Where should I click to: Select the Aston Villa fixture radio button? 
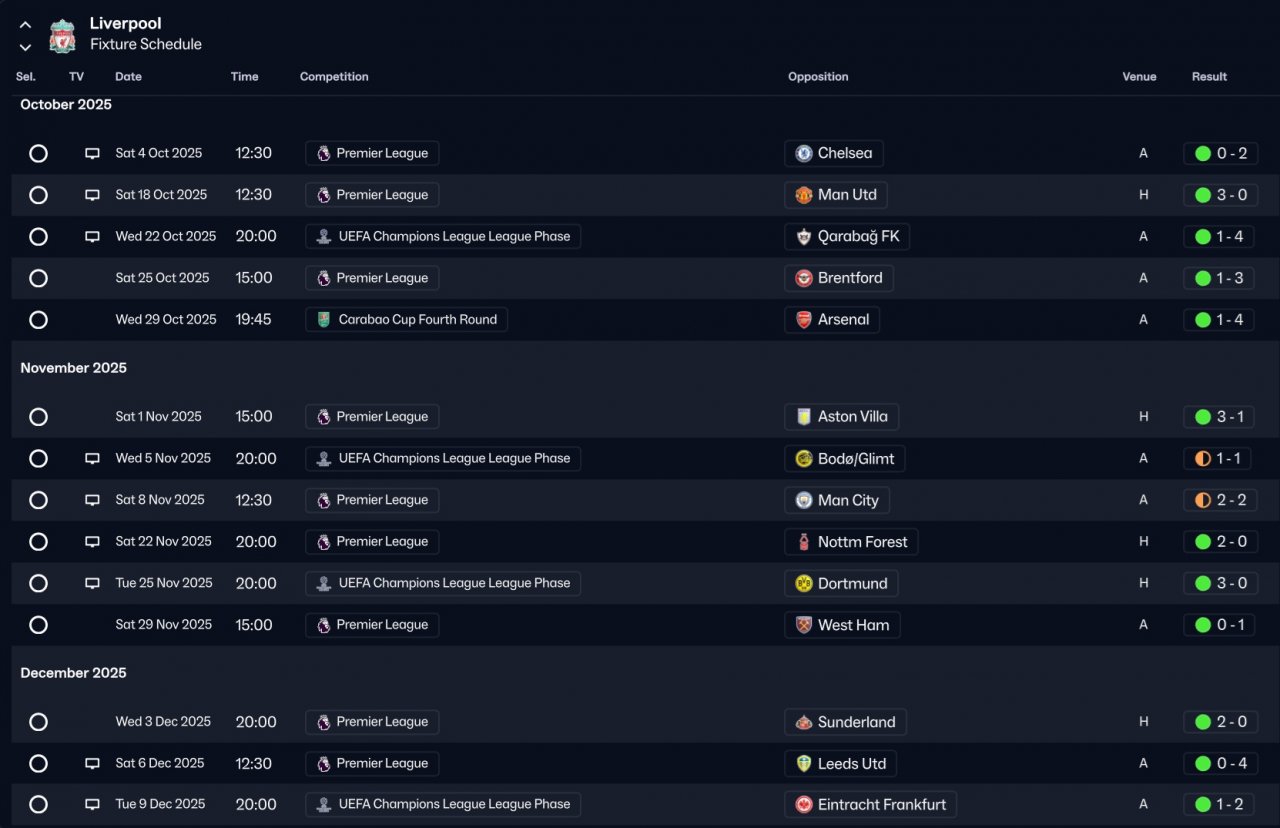tap(38, 417)
